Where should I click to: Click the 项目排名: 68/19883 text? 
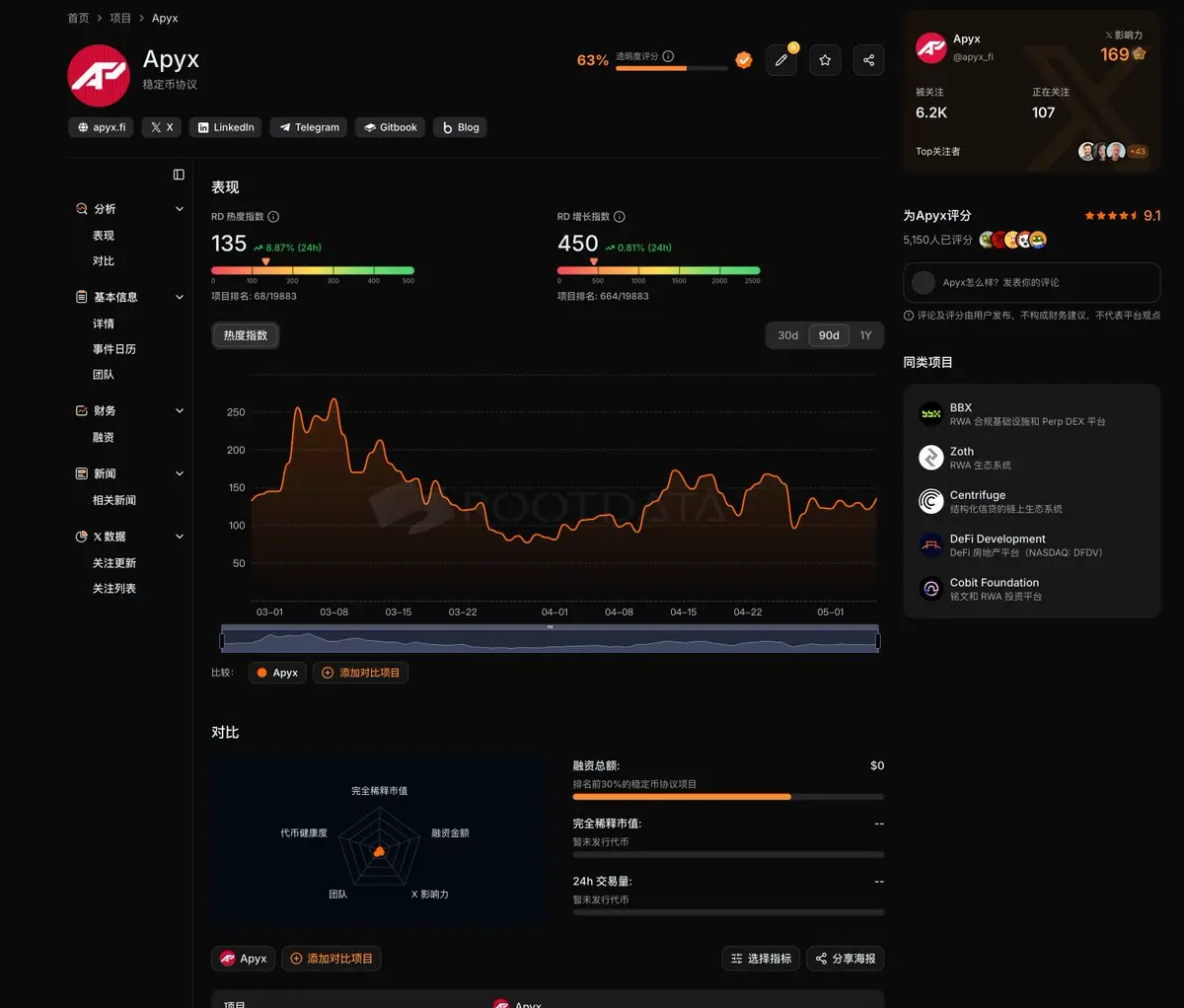254,296
